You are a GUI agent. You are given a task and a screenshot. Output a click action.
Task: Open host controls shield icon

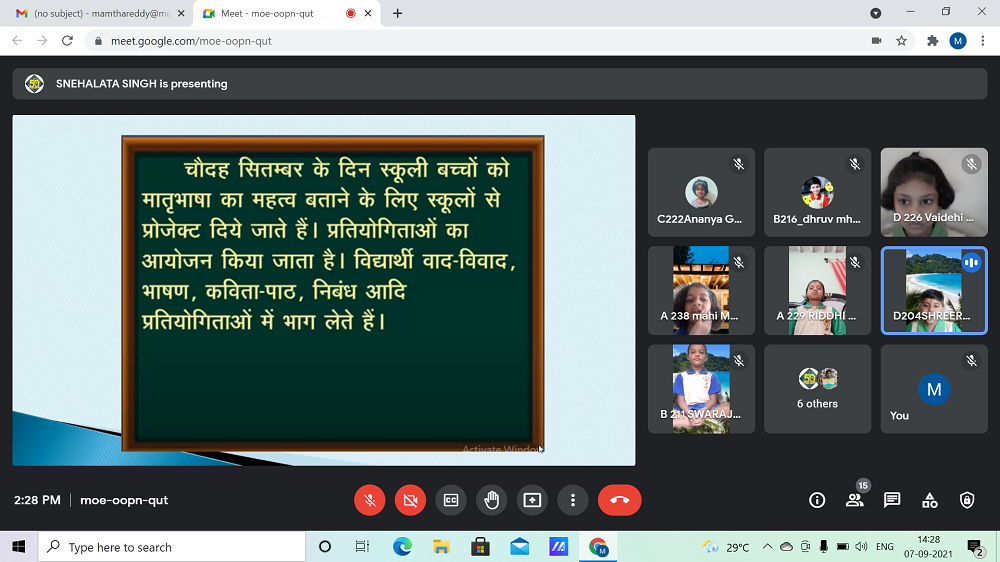[967, 500]
